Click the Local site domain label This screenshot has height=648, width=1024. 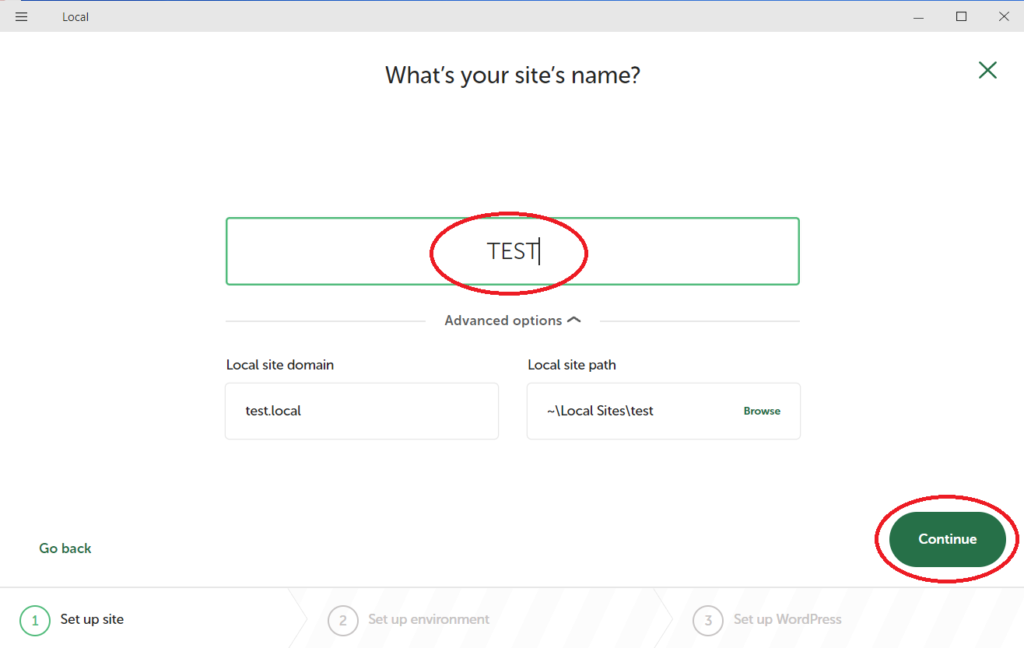280,364
